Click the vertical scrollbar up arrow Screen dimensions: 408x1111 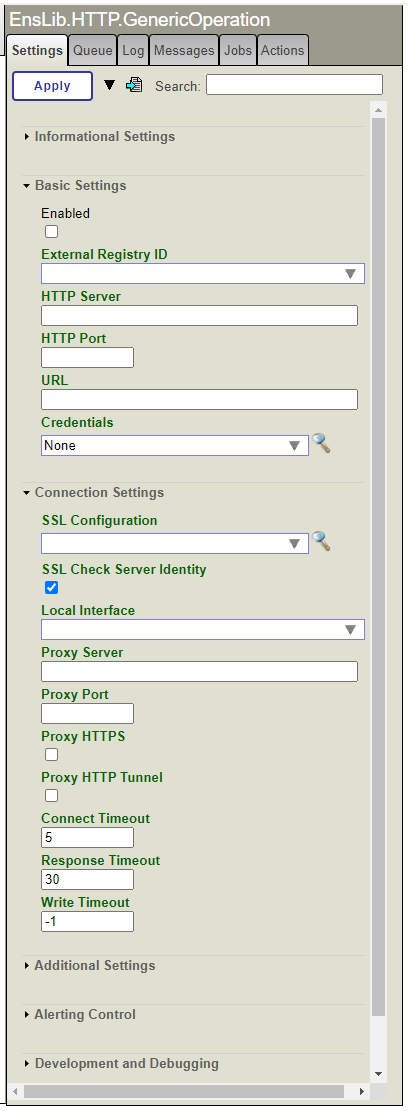(378, 110)
